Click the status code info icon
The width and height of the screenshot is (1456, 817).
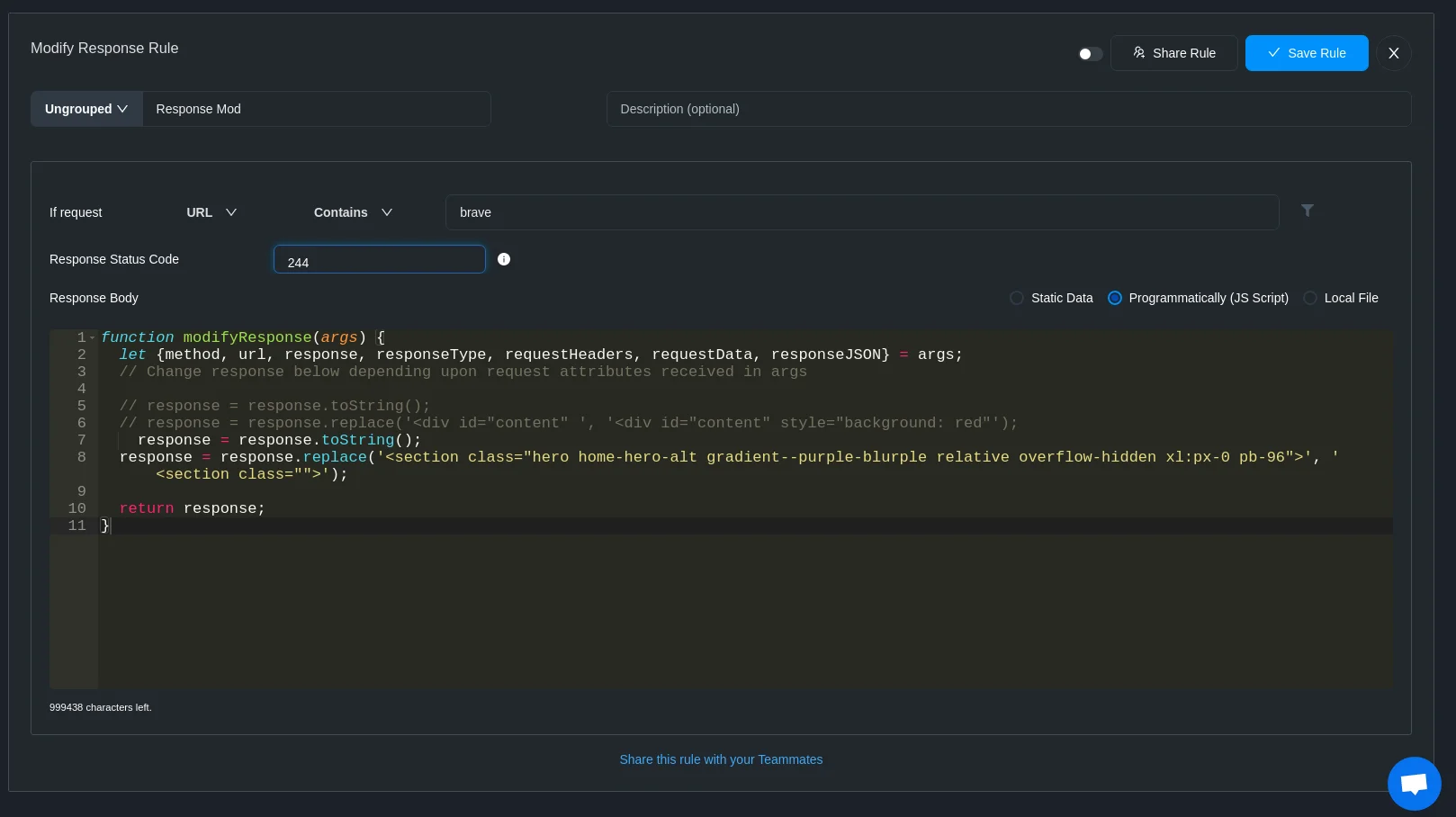504,259
